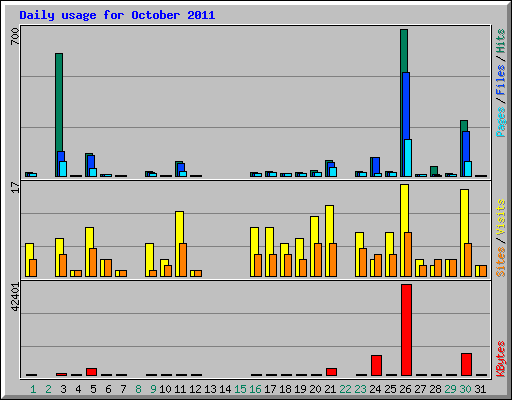Image resolution: width=512 pixels, height=400 pixels.
Task: Select day label "25" on the x-axis
Action: [390, 389]
